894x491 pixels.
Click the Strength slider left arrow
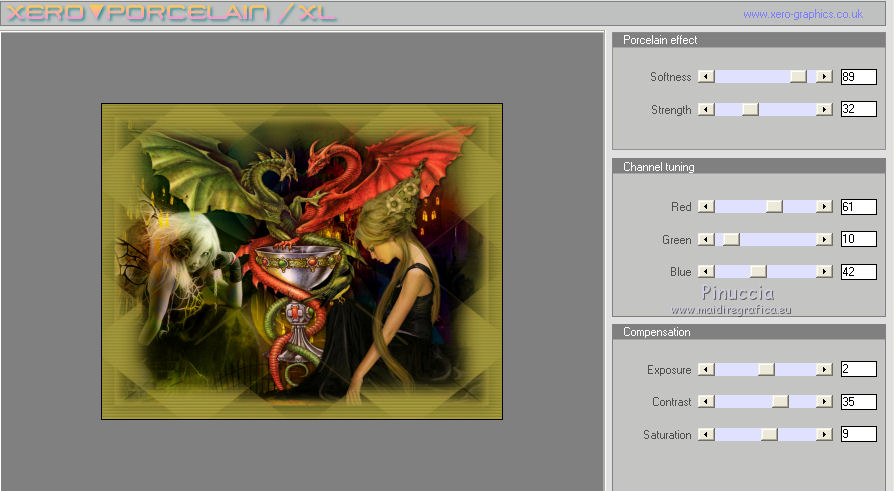706,109
